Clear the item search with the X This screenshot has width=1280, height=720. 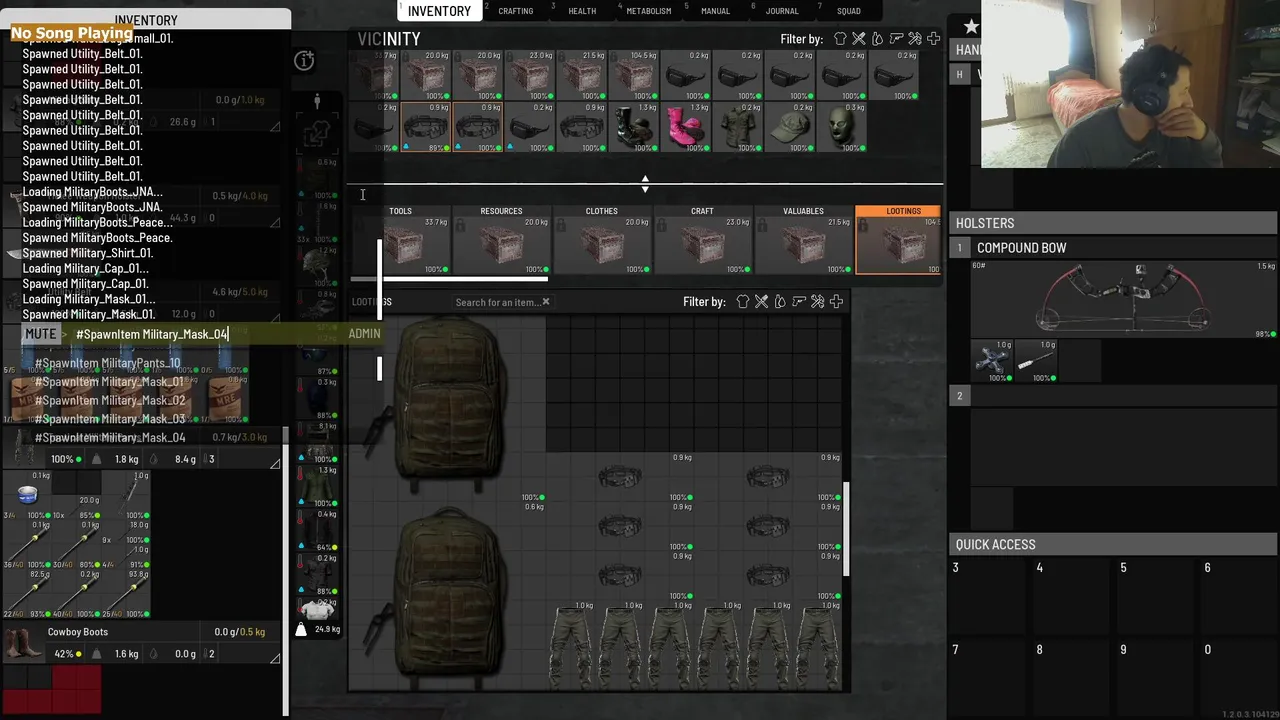click(546, 302)
